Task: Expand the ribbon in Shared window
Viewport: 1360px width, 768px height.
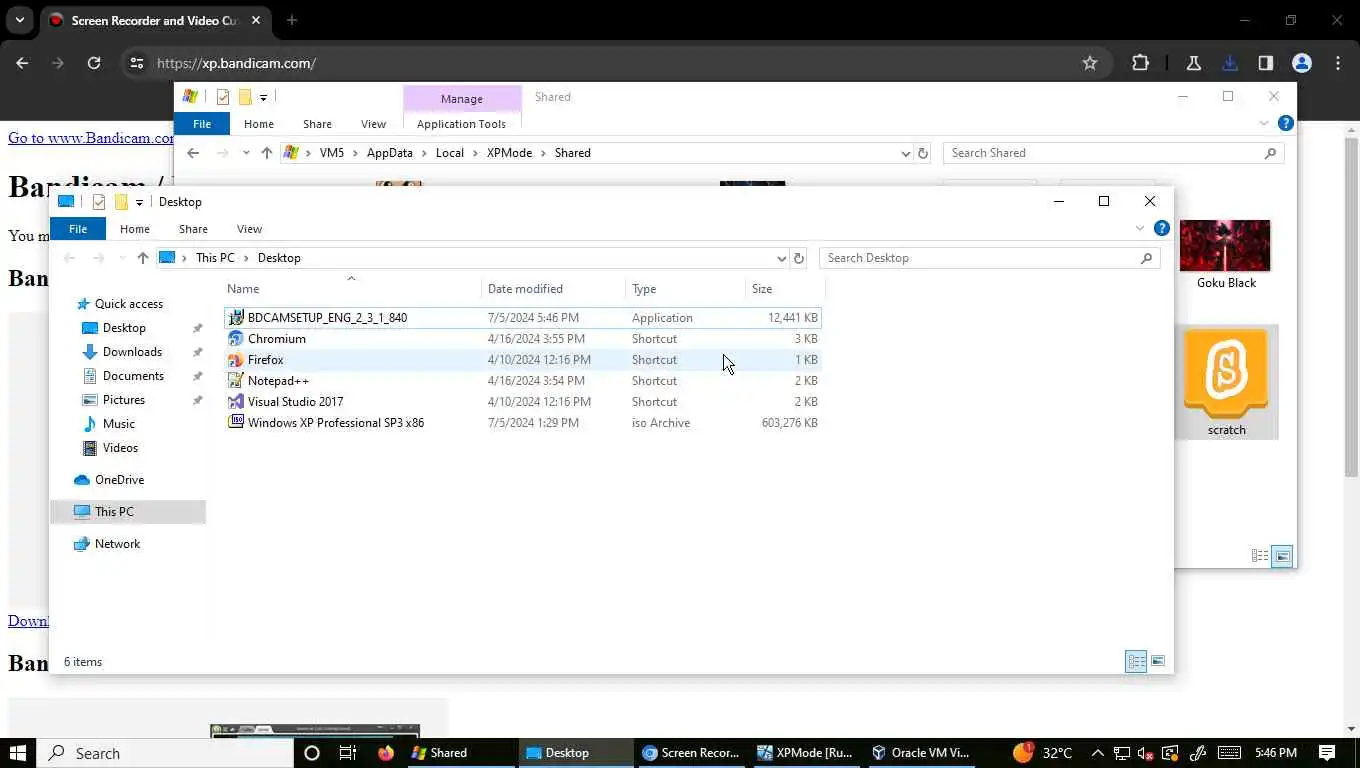Action: [1264, 123]
